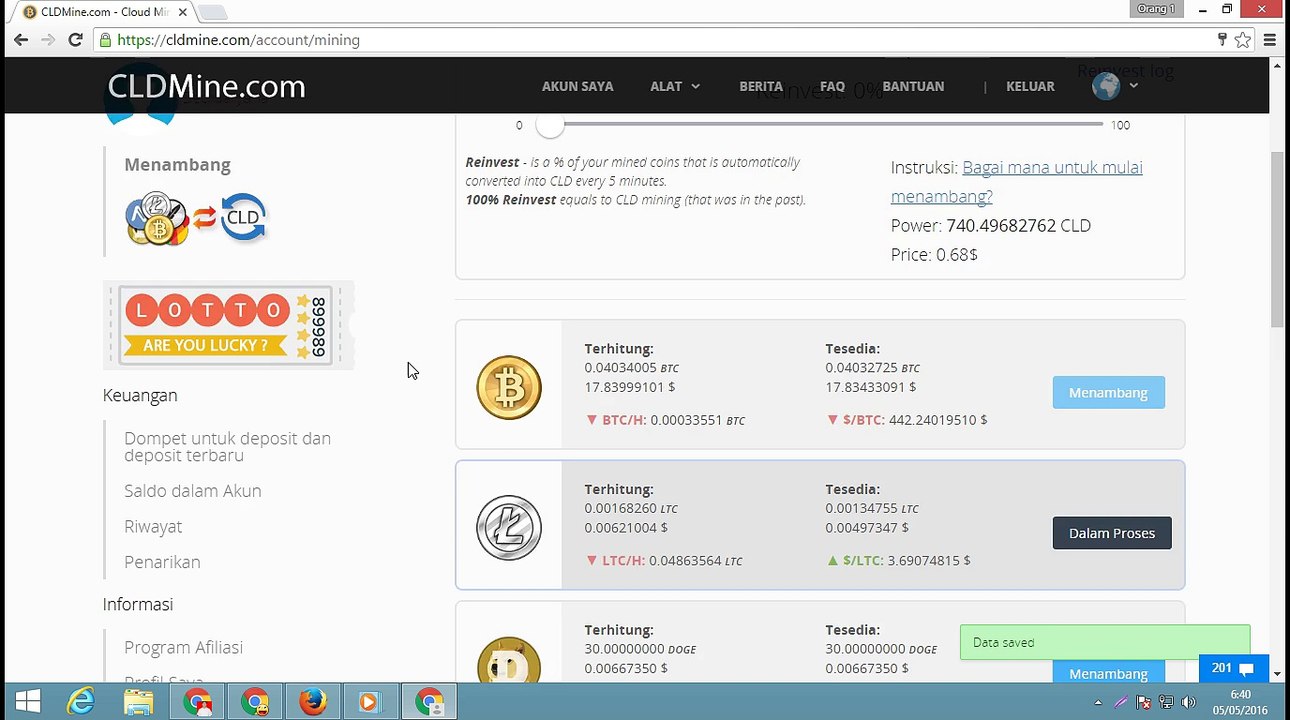Click the Dogecoin coin icon
1290x720 pixels.
coord(509,660)
